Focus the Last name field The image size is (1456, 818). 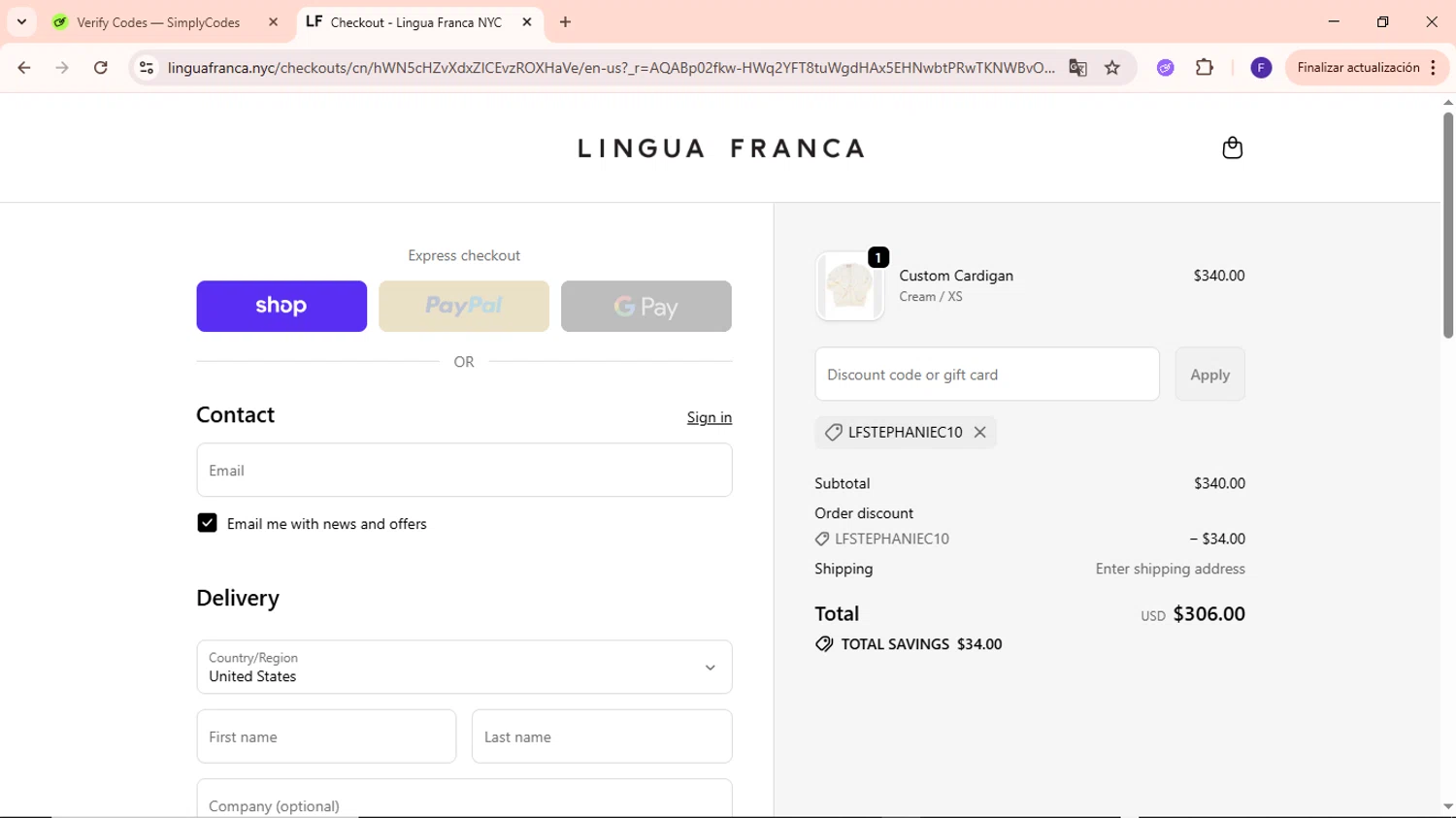602,736
